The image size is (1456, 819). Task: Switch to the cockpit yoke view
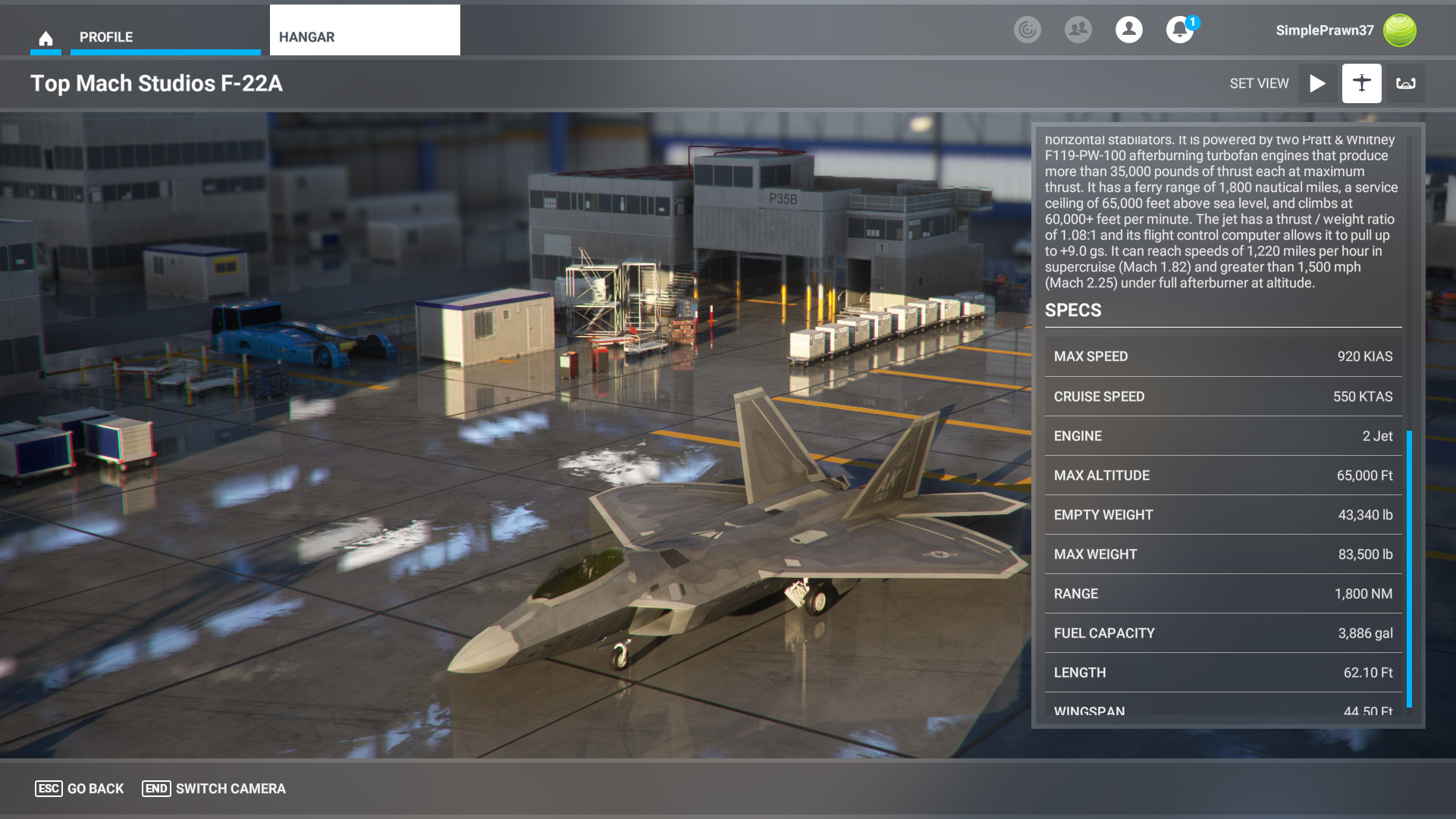tap(1405, 83)
